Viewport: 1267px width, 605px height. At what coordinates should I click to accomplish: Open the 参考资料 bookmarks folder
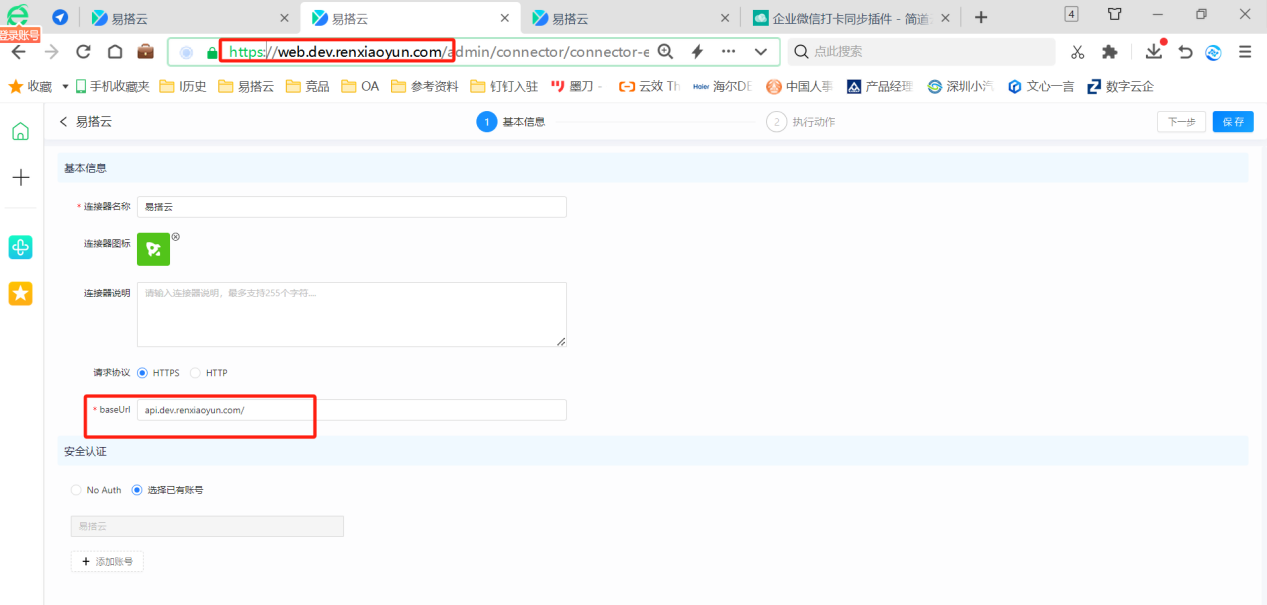point(425,86)
